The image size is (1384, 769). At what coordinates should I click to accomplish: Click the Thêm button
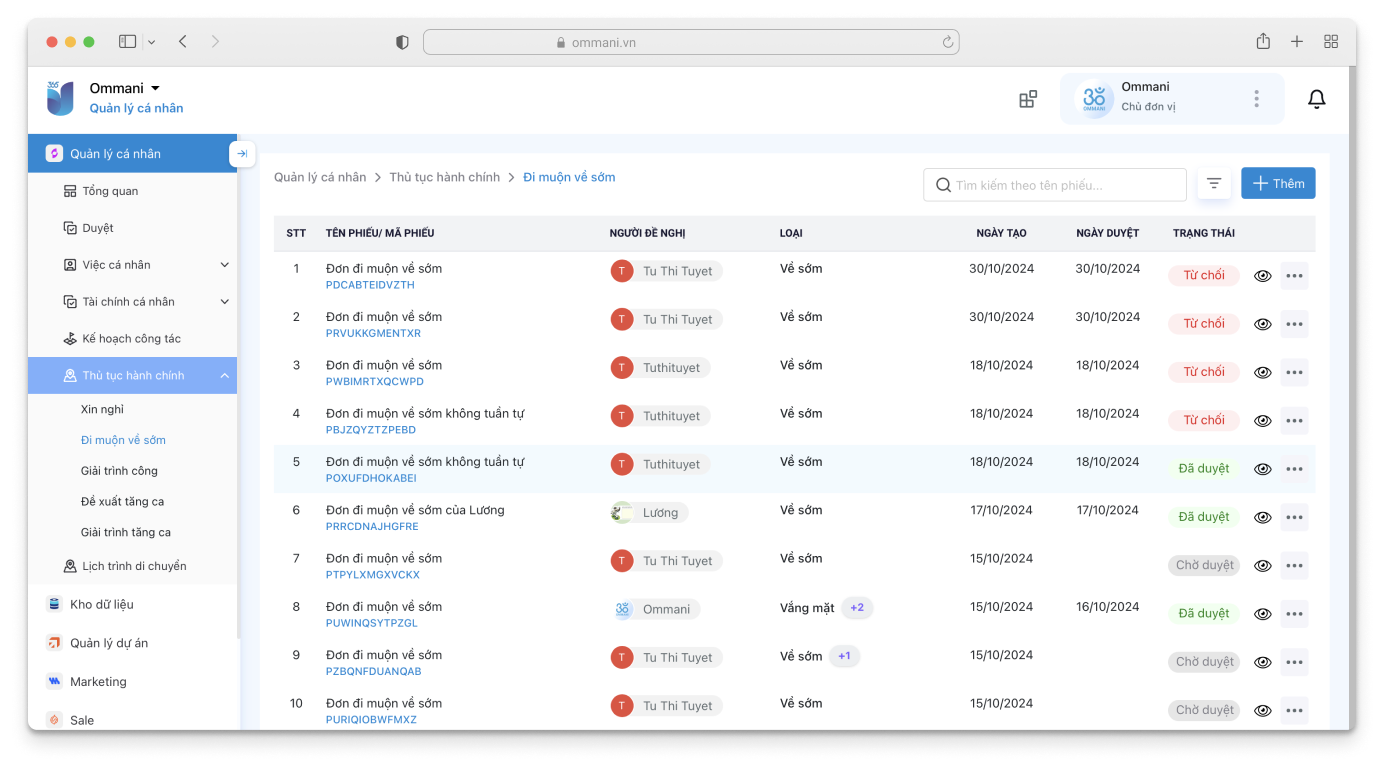coord(1278,184)
